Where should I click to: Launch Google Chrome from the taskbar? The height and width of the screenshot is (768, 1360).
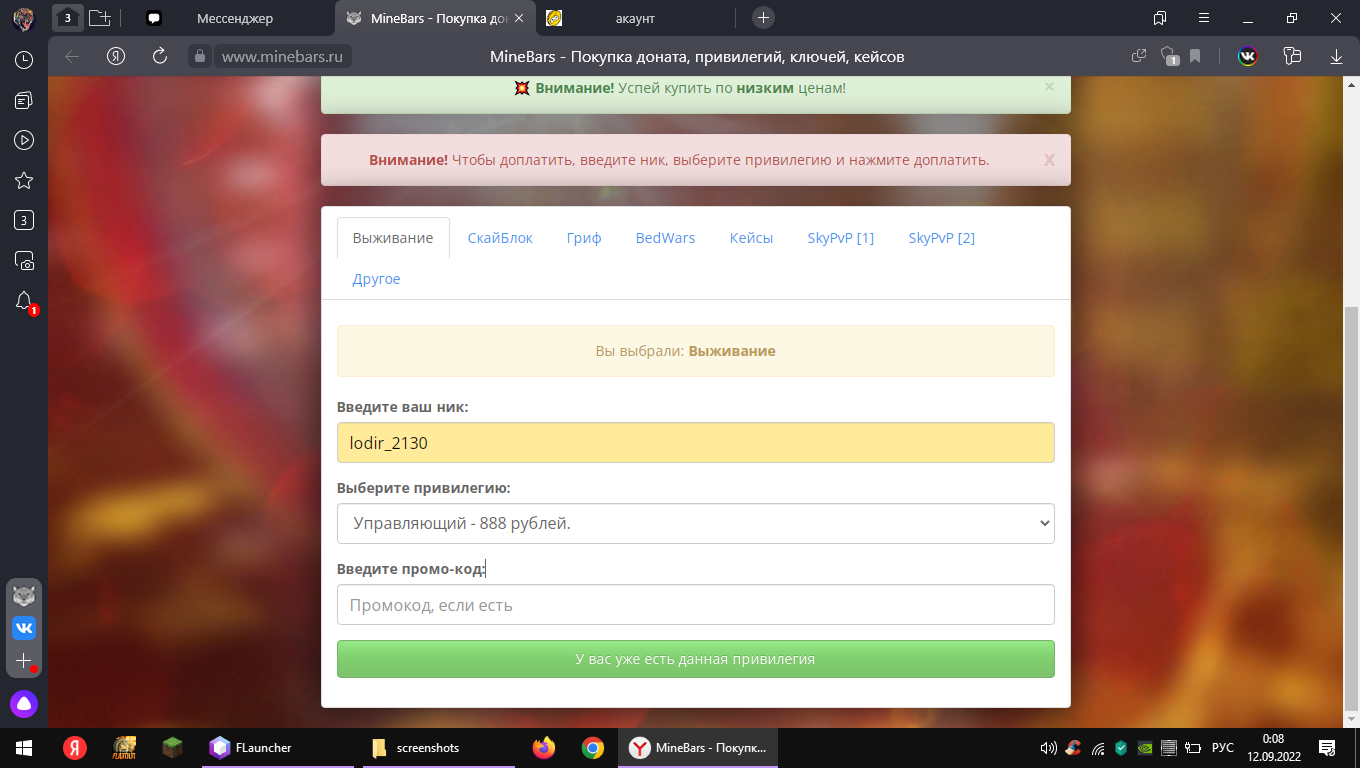coord(593,748)
